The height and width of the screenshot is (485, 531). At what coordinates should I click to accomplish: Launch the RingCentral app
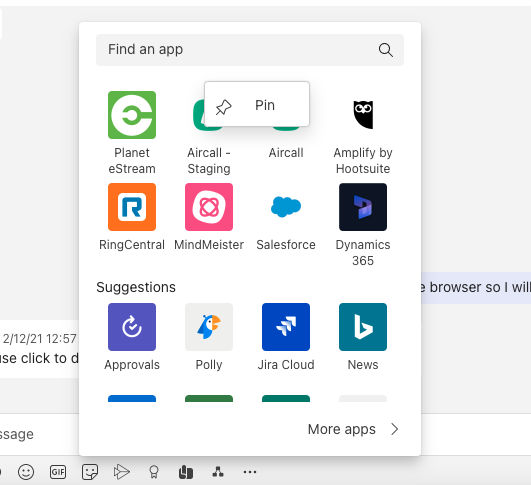coord(132,207)
